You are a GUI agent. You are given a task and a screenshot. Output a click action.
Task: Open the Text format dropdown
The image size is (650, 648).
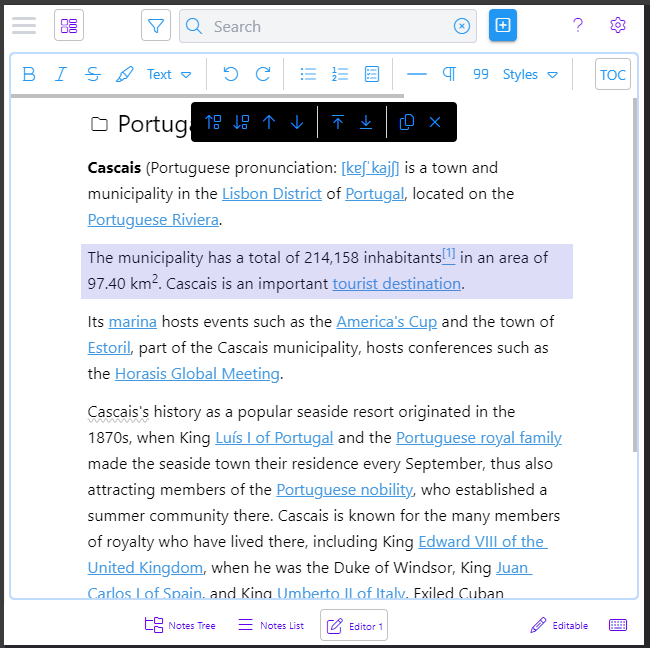pos(169,75)
